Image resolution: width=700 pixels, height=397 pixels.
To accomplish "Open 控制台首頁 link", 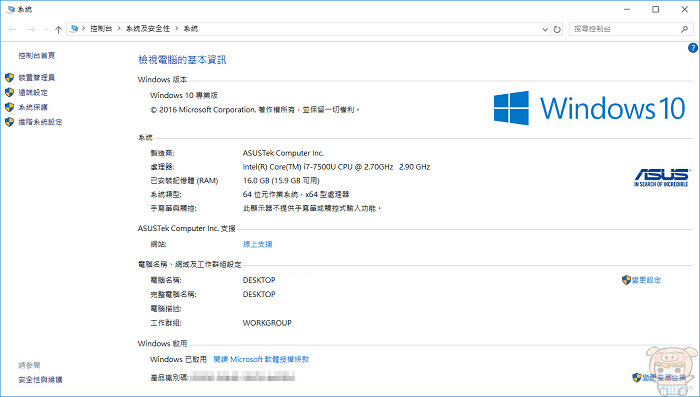I will click(37, 55).
